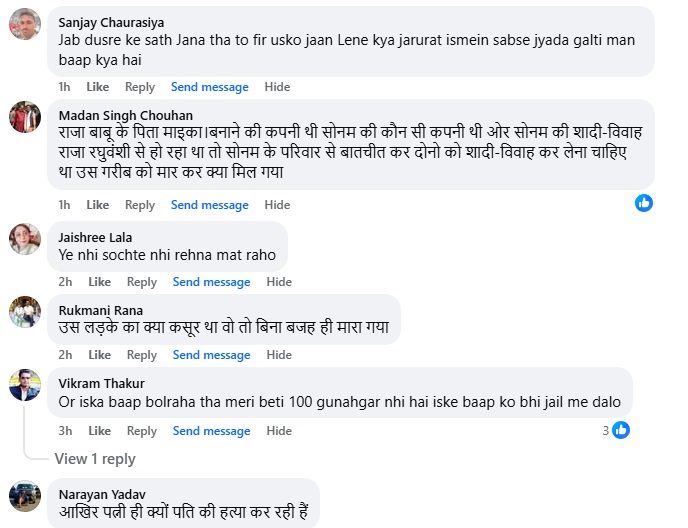The height and width of the screenshot is (528, 688).
Task: Click Narayan Yadav's avatar
Action: pyautogui.click(x=25, y=496)
